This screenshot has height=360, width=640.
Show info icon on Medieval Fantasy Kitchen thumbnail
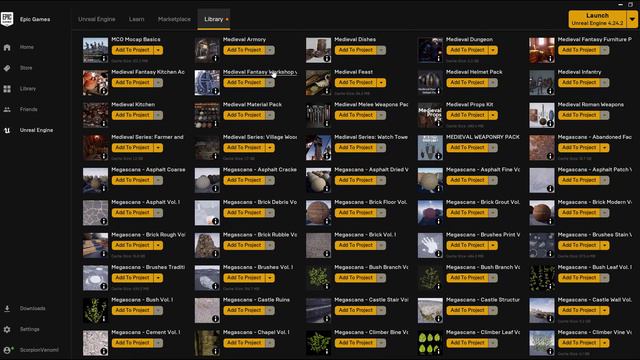pyautogui.click(x=104, y=91)
